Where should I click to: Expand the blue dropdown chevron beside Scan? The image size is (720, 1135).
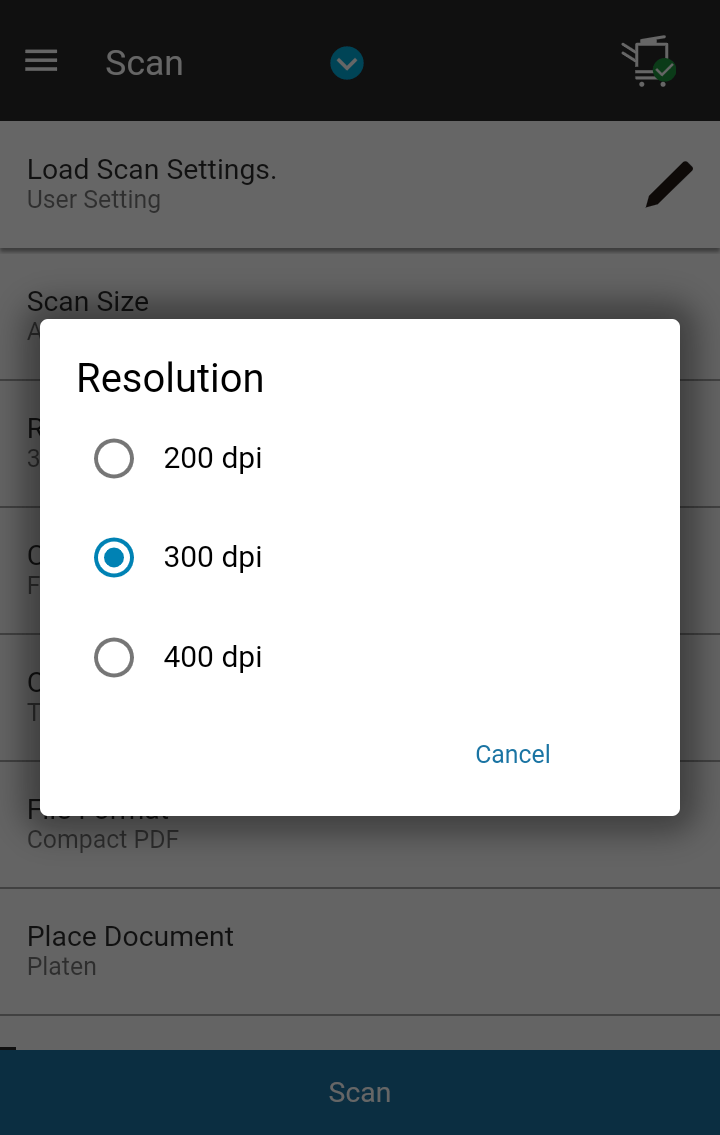click(x=347, y=64)
